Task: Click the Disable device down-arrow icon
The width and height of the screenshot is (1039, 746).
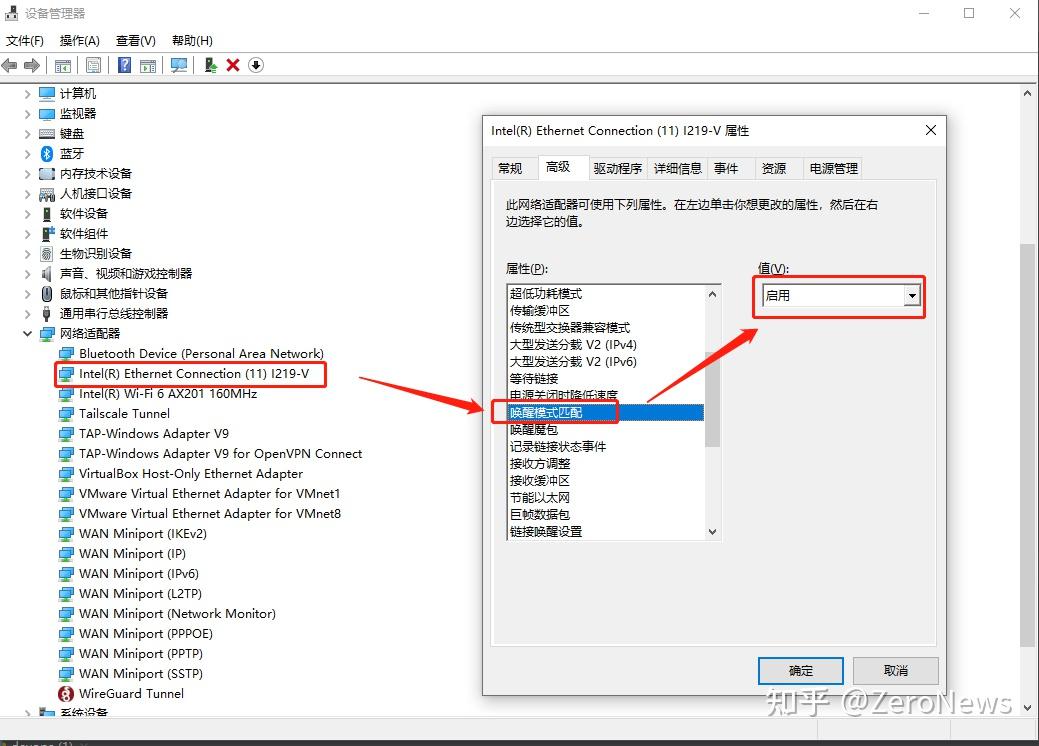Action: tap(256, 65)
